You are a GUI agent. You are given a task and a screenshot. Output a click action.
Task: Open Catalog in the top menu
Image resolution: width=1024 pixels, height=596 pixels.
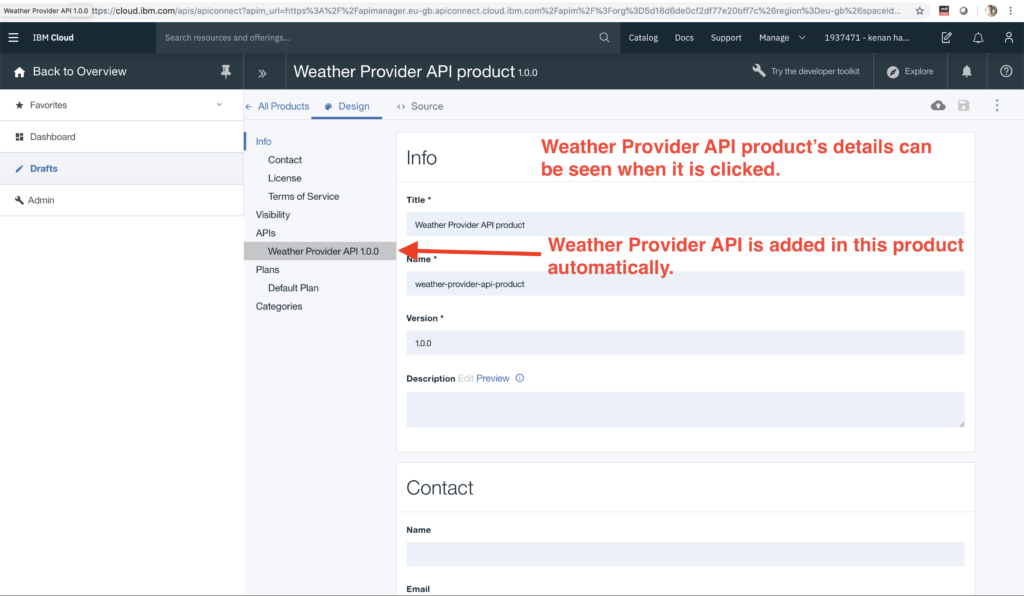click(643, 38)
